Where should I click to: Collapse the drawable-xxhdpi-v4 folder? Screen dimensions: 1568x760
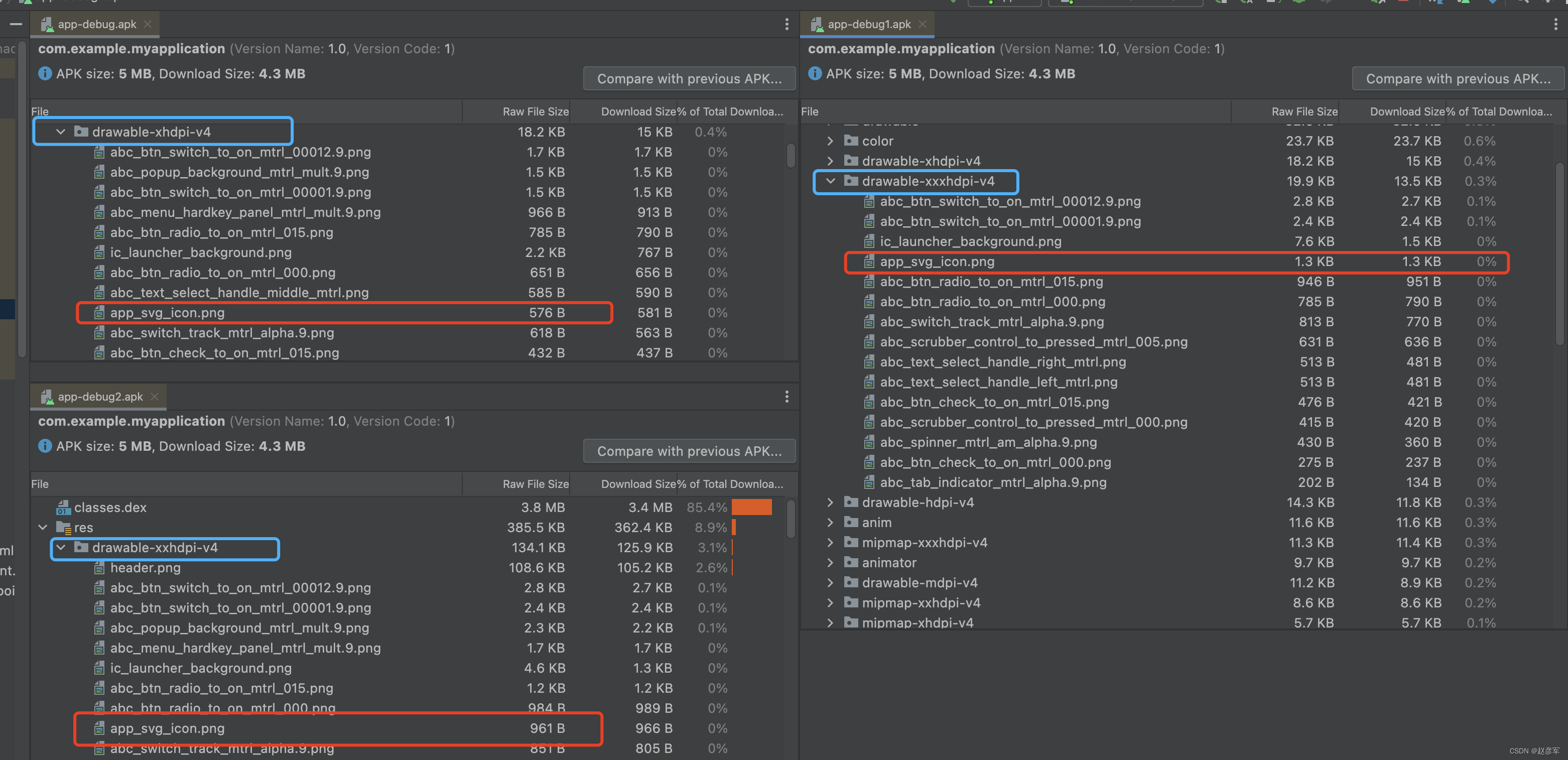click(x=61, y=548)
